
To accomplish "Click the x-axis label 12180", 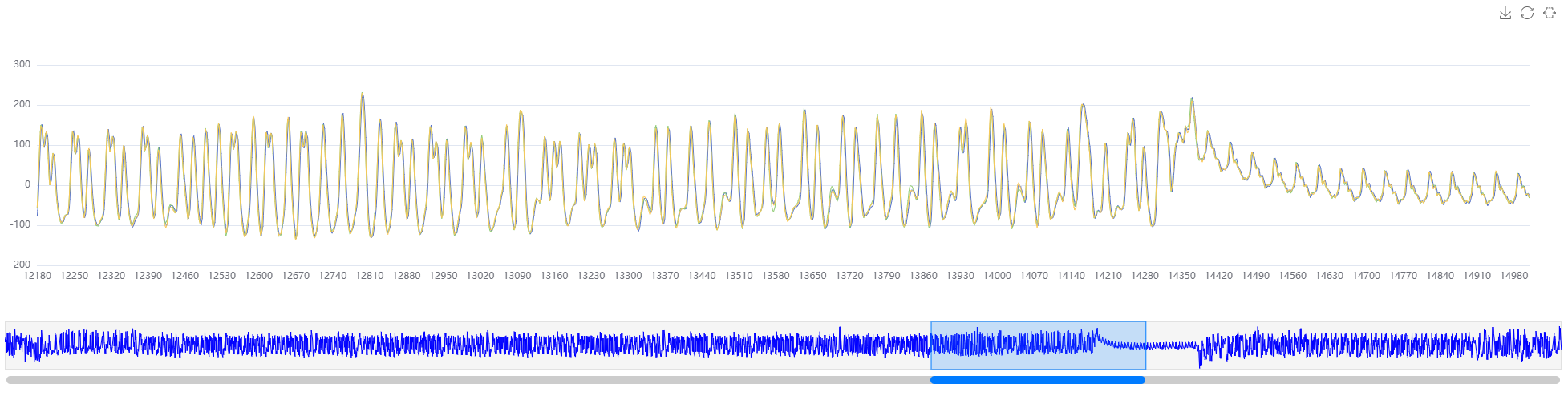I will point(37,276).
